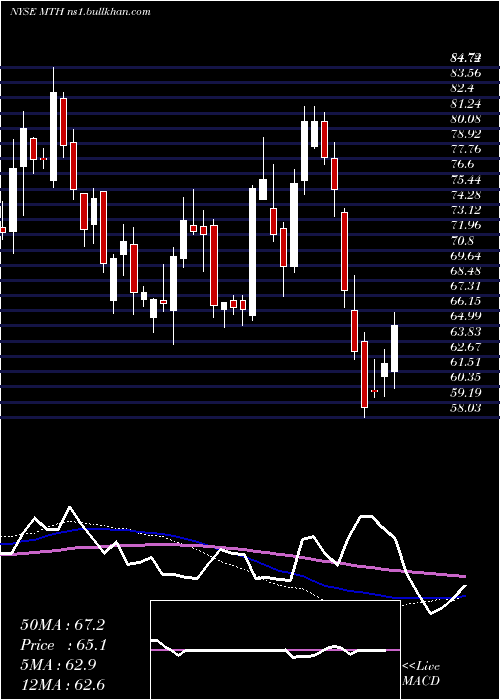The width and height of the screenshot is (500, 700).
Task: Select the 77.76 price axis label
Action: tap(466, 150)
